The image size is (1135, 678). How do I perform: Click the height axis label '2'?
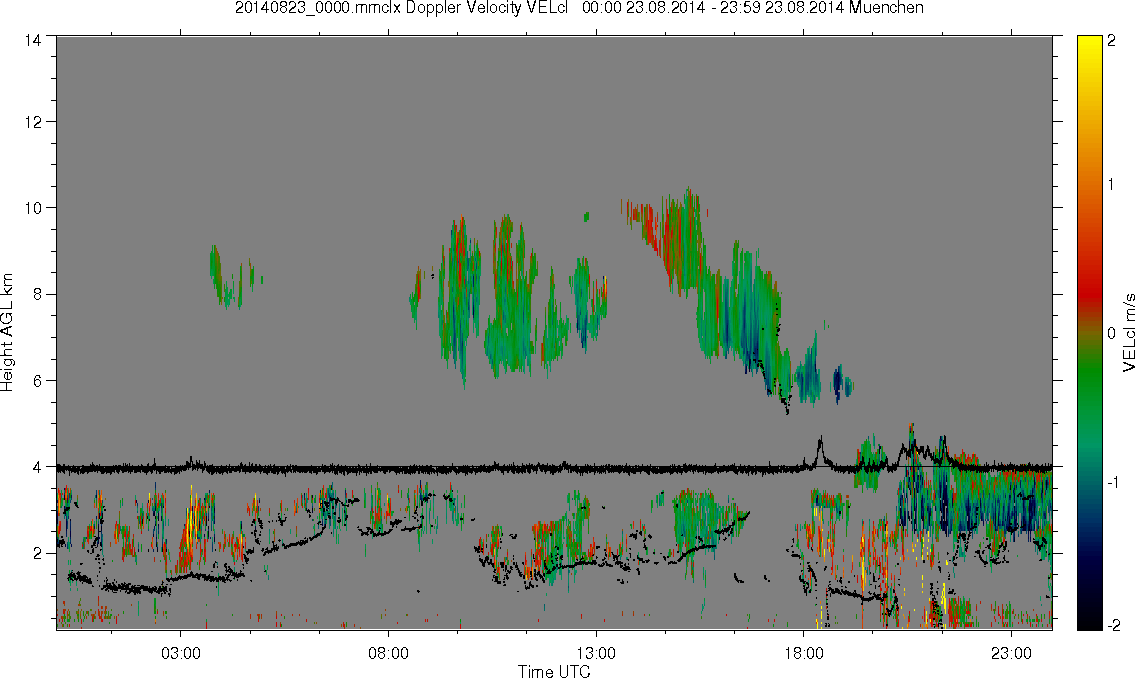[x=37, y=554]
